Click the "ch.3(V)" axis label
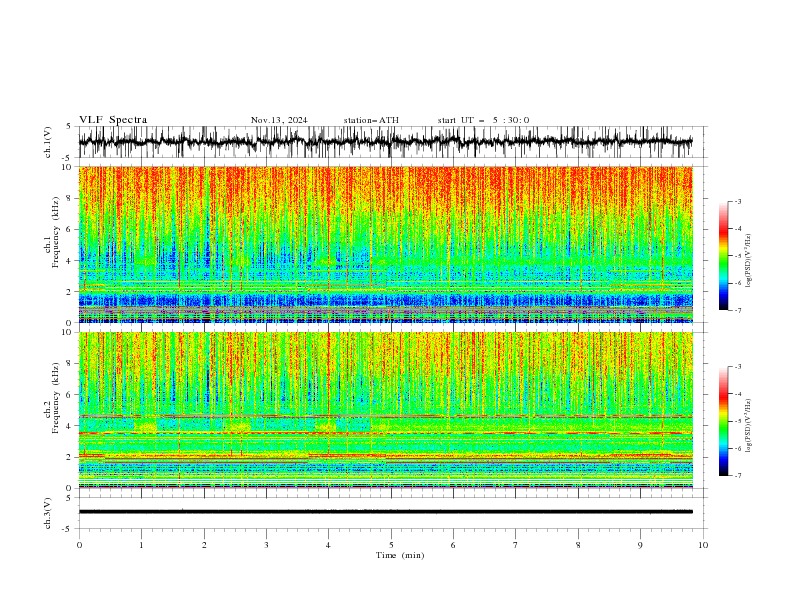This screenshot has height=612, width=792. pos(48,513)
